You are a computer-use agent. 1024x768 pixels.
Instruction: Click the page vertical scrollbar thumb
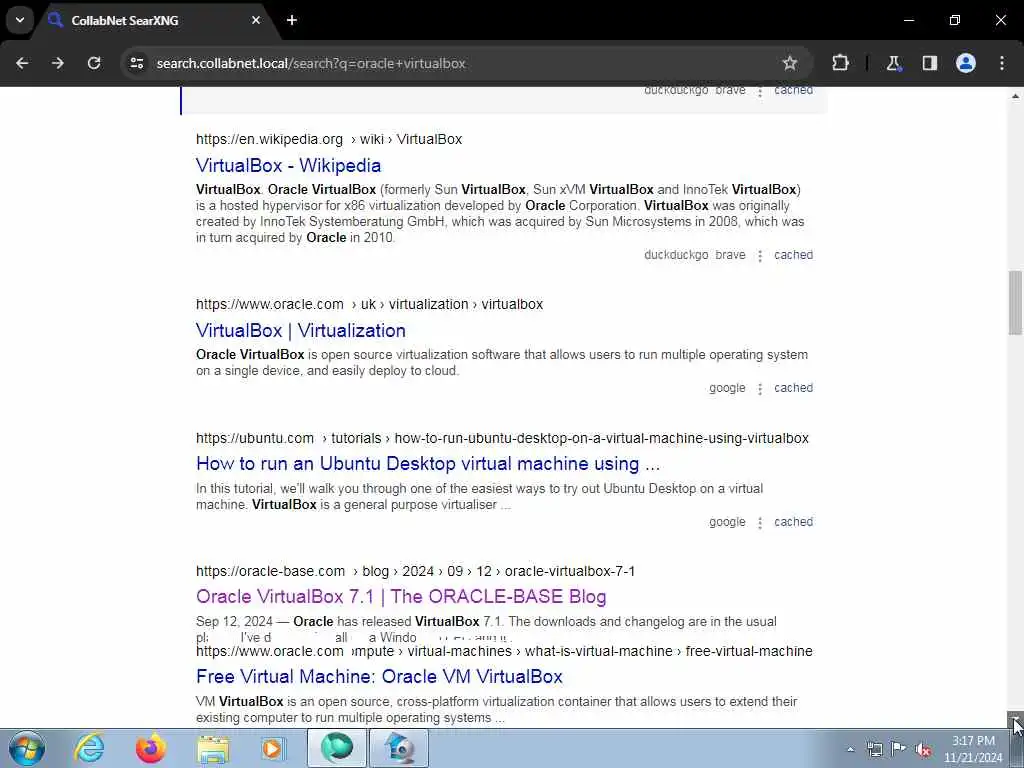point(1015,303)
